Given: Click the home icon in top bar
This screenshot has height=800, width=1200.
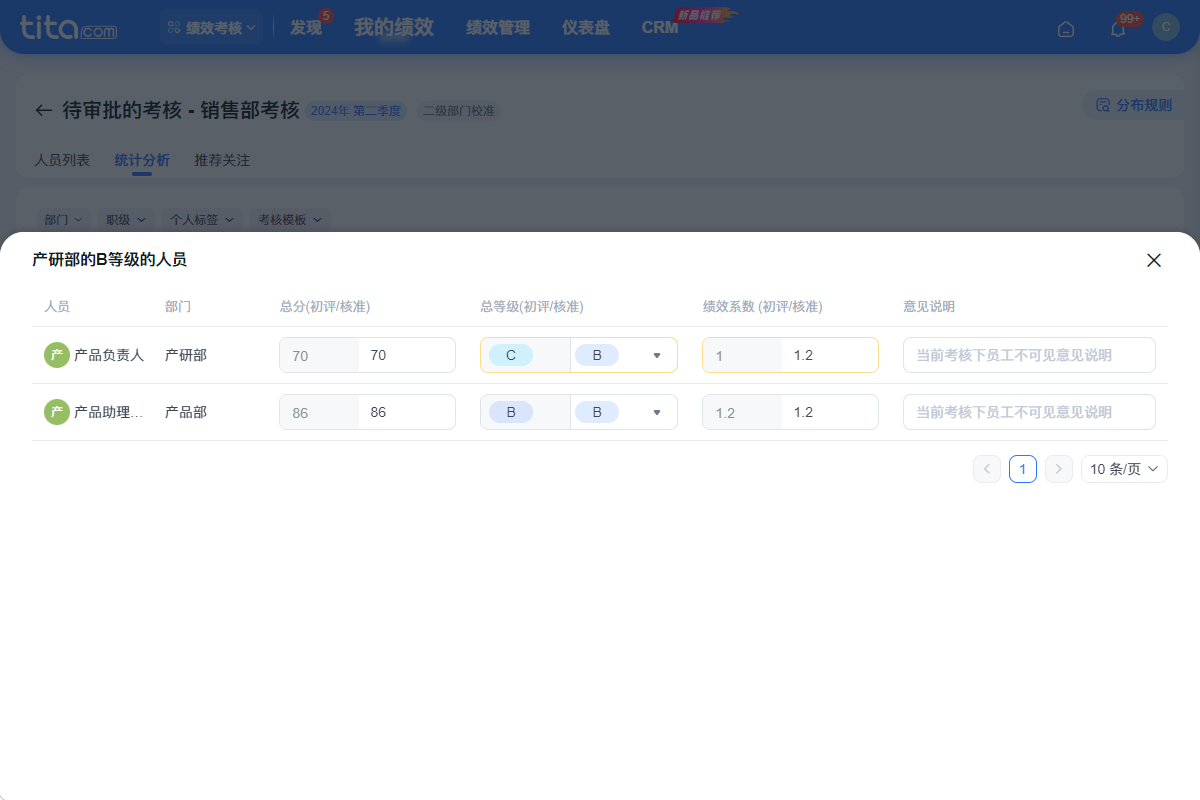Looking at the screenshot, I should 1066,28.
